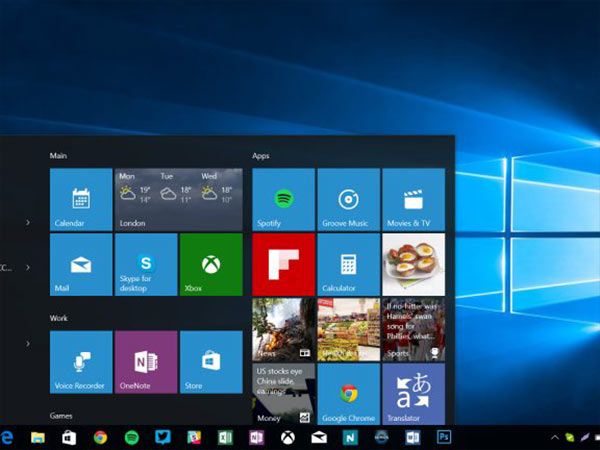This screenshot has width=600, height=450.
Task: Expand the first chevron in left app list
Action: [x=27, y=222]
